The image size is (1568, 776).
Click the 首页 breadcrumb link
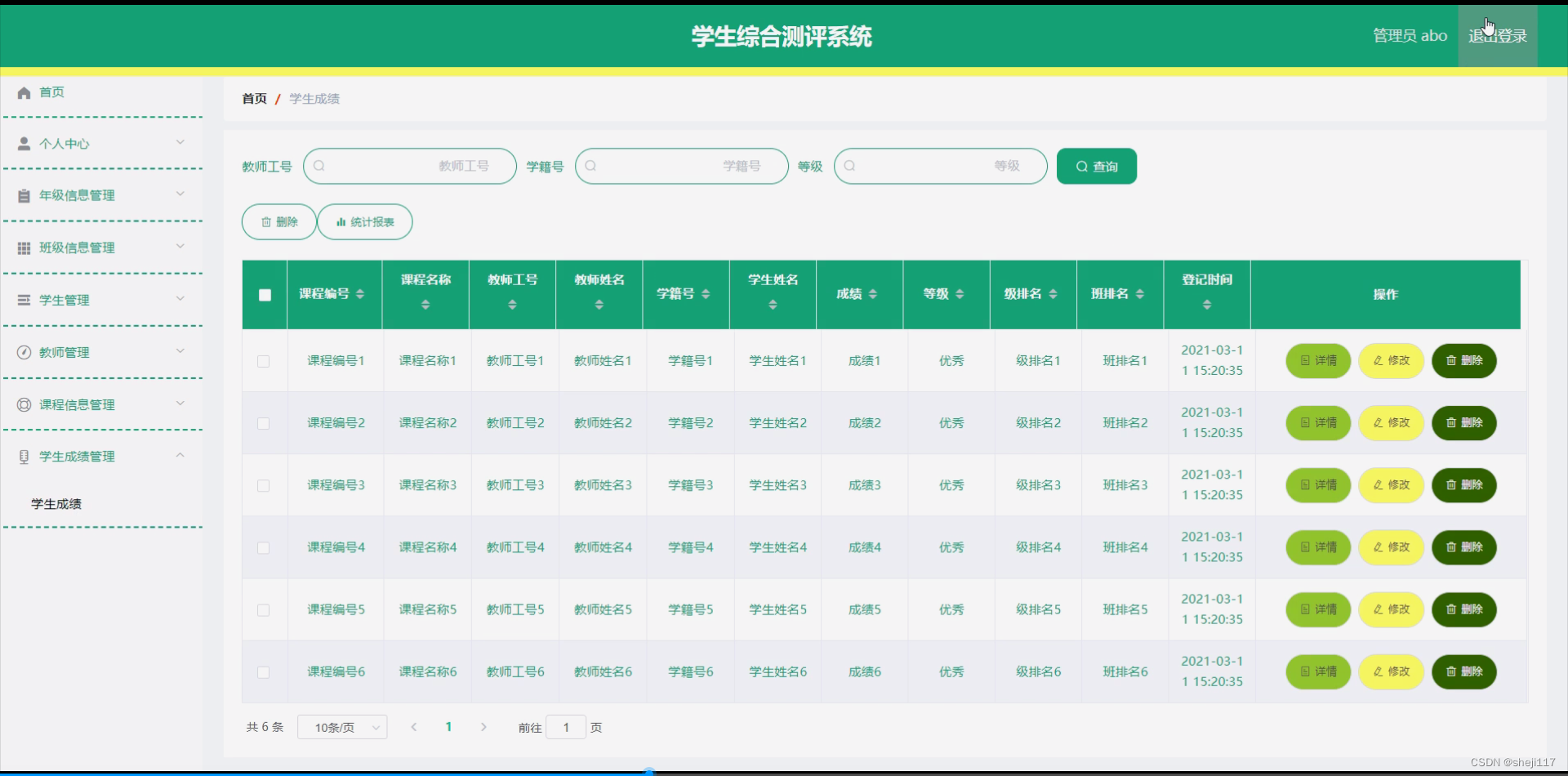point(253,99)
